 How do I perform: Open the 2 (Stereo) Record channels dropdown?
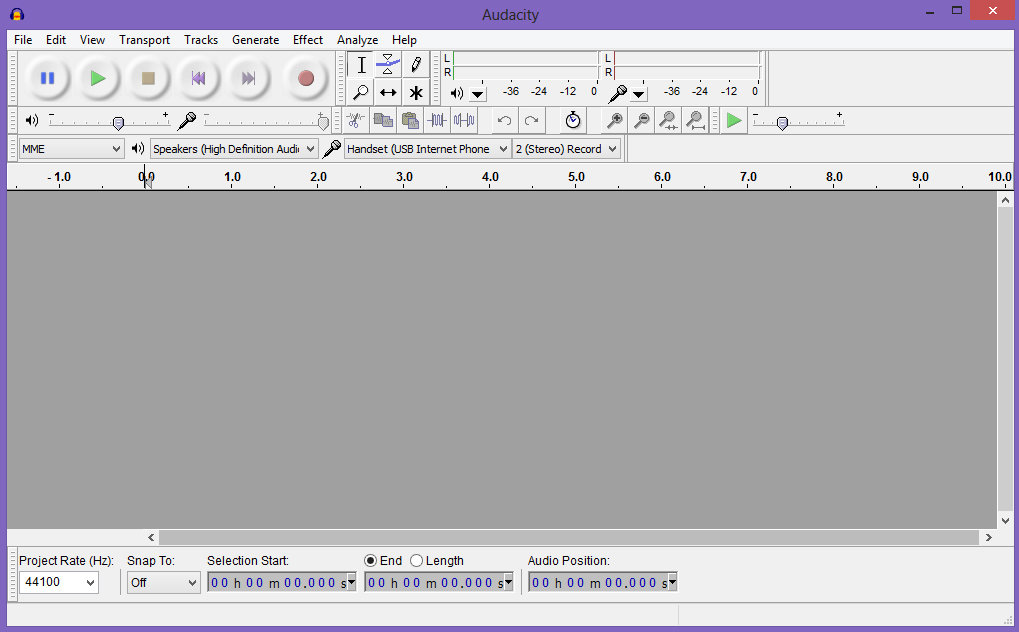pos(566,149)
